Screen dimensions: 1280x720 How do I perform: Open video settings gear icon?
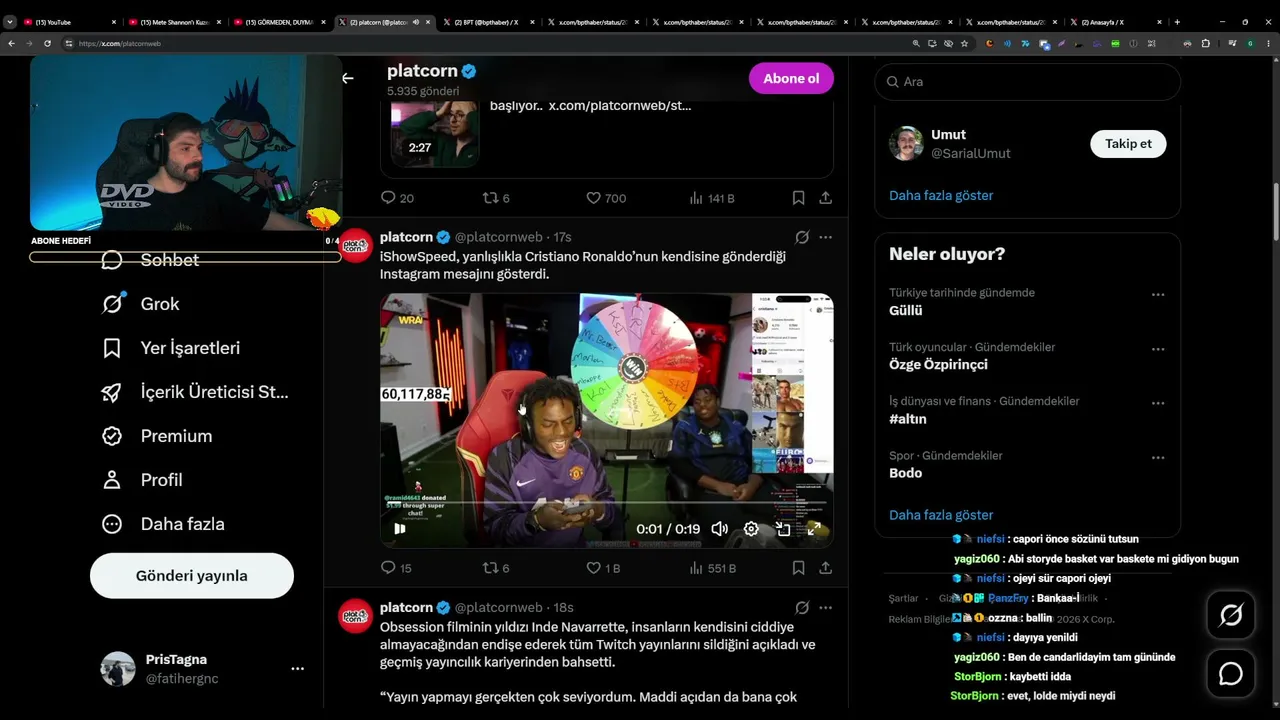(751, 529)
